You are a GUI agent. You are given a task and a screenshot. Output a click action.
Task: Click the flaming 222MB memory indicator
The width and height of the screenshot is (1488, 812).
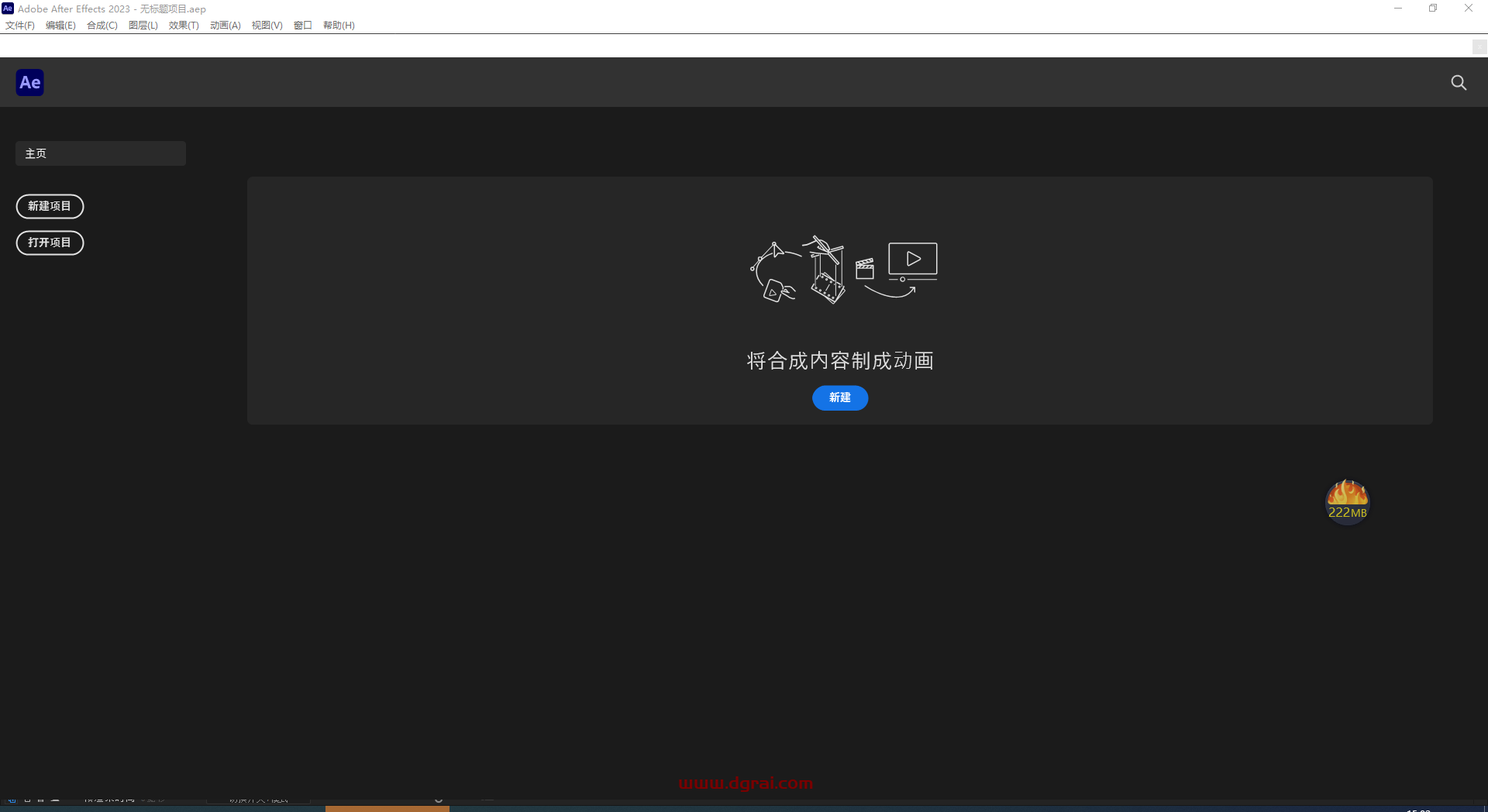[x=1347, y=501]
